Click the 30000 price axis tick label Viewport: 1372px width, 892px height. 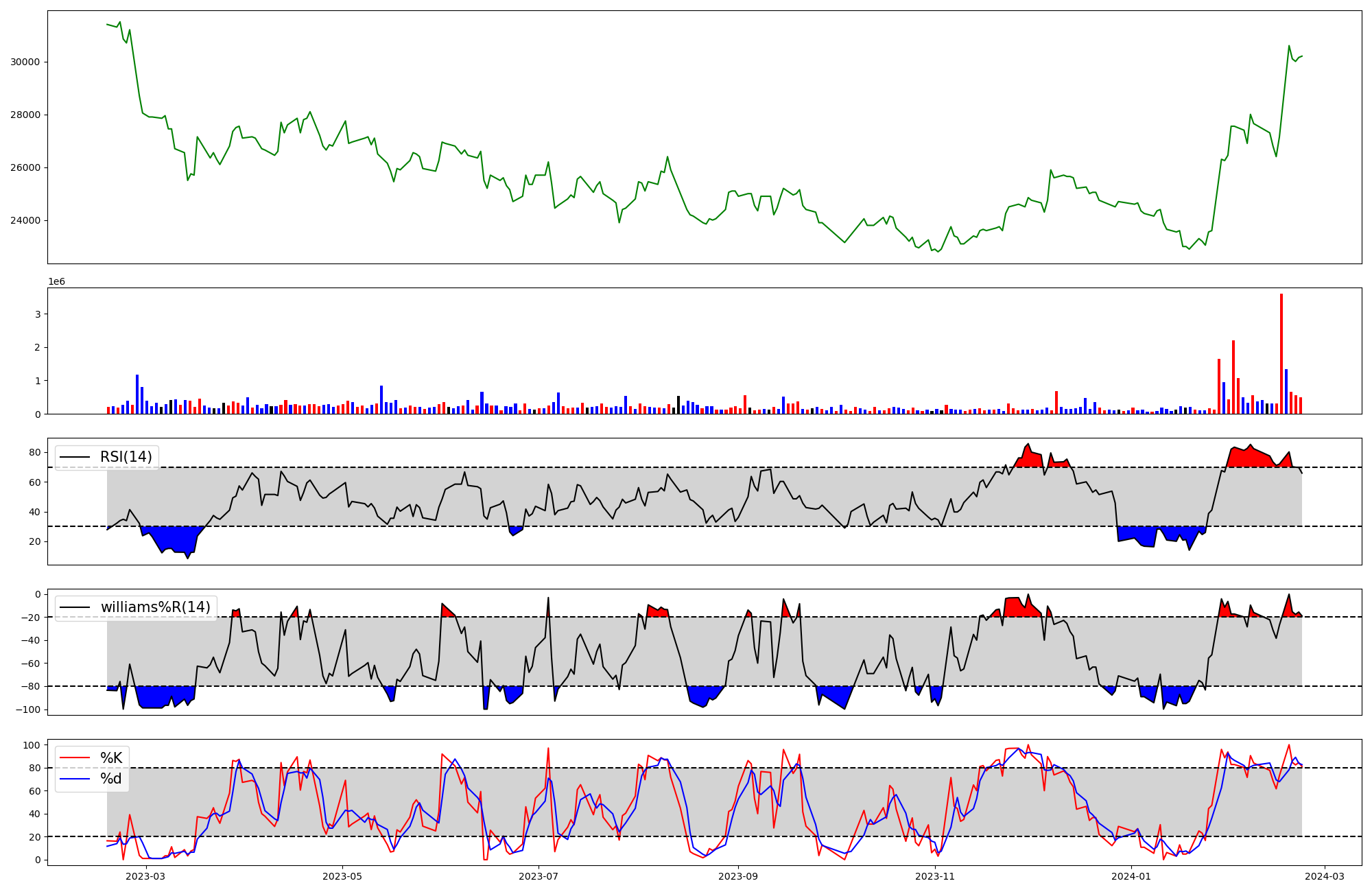click(x=25, y=62)
